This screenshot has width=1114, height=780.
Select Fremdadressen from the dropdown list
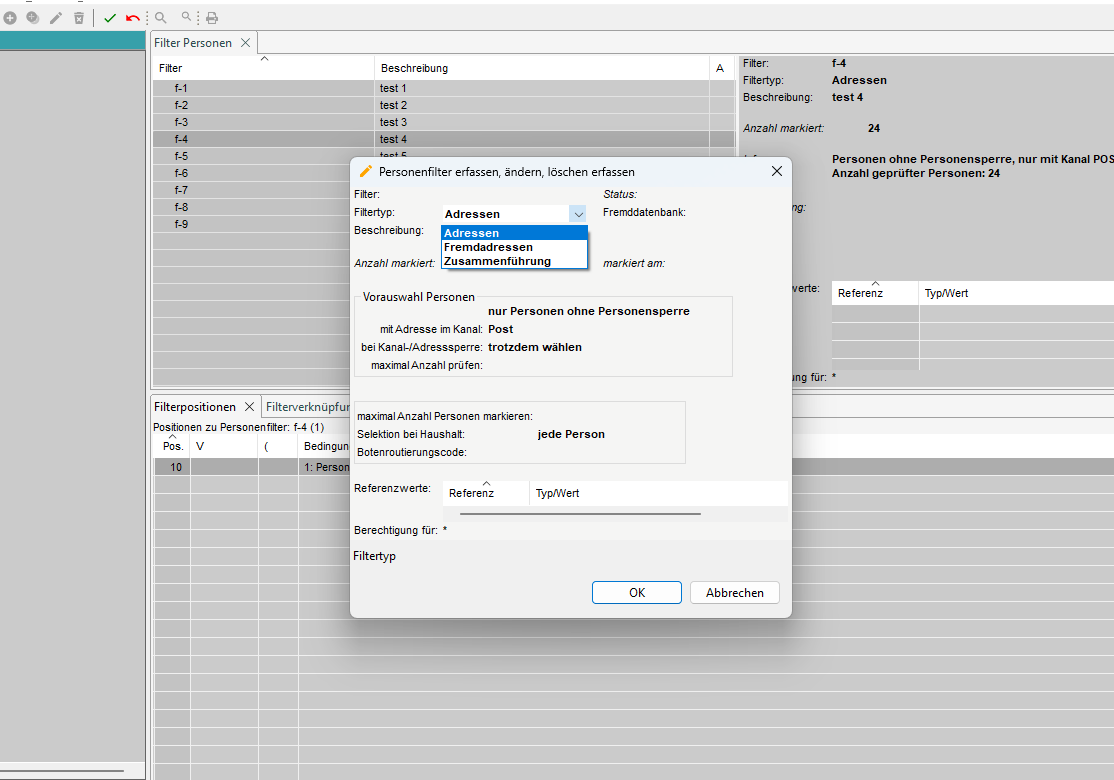click(488, 247)
